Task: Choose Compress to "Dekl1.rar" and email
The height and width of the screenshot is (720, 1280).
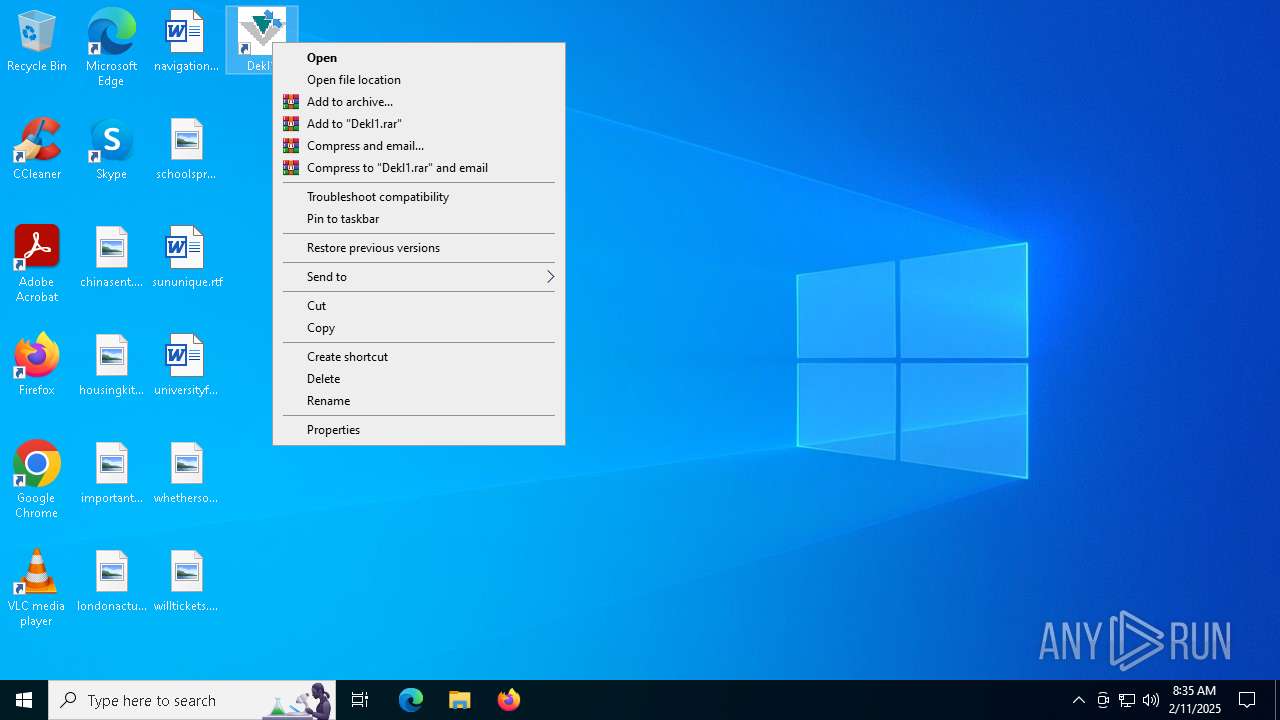Action: [418, 168]
